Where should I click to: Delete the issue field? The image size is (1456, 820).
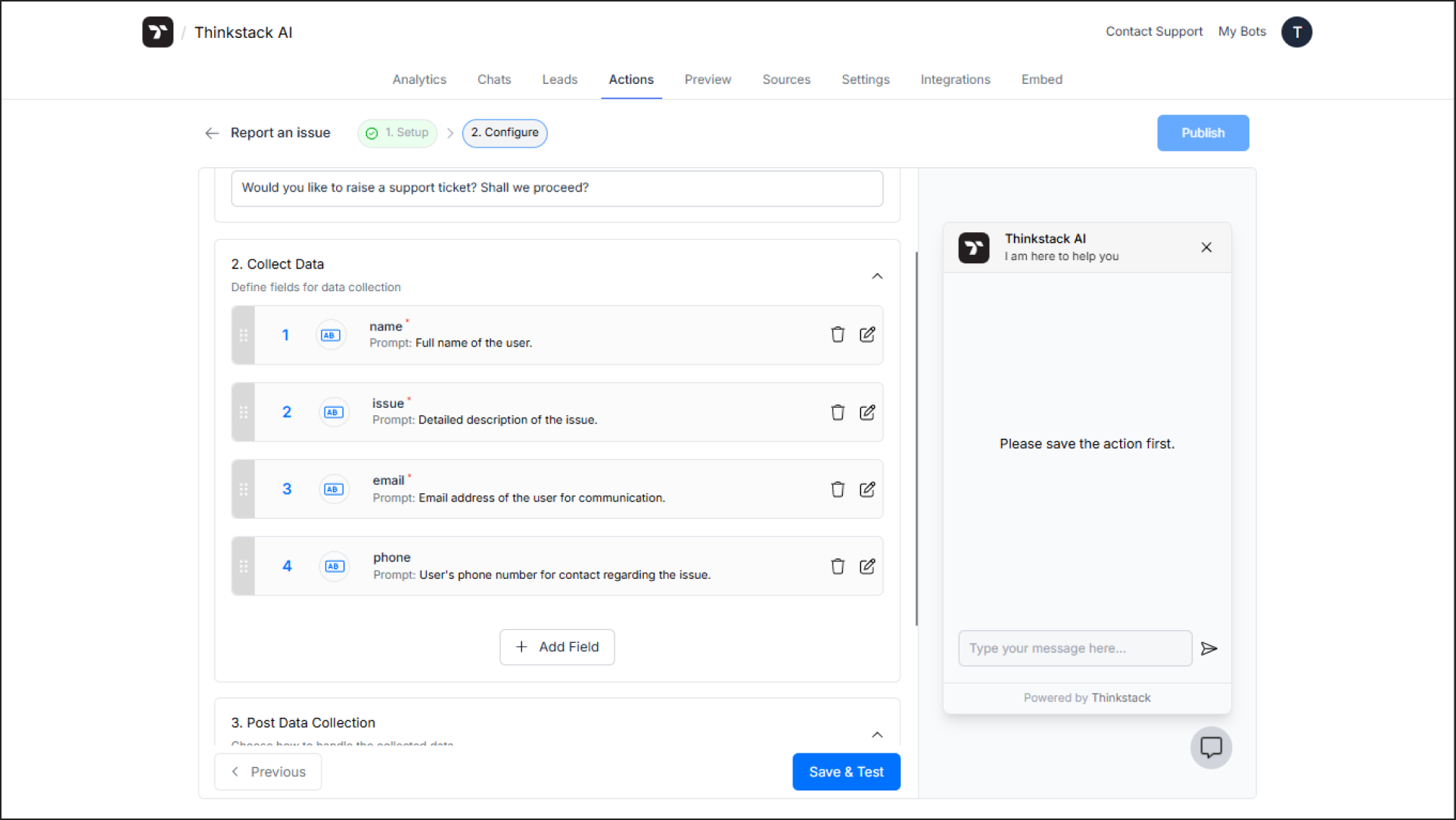click(837, 412)
